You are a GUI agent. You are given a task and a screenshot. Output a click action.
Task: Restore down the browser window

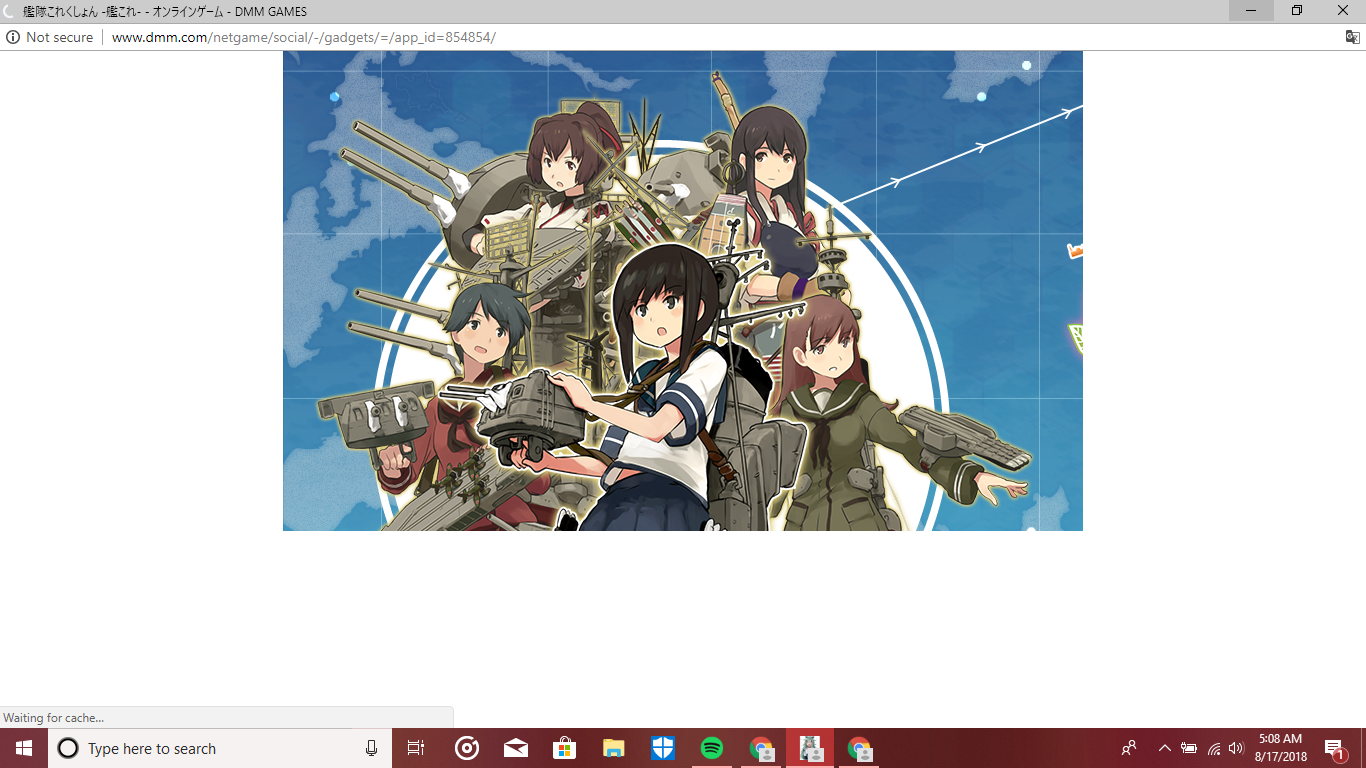1297,11
